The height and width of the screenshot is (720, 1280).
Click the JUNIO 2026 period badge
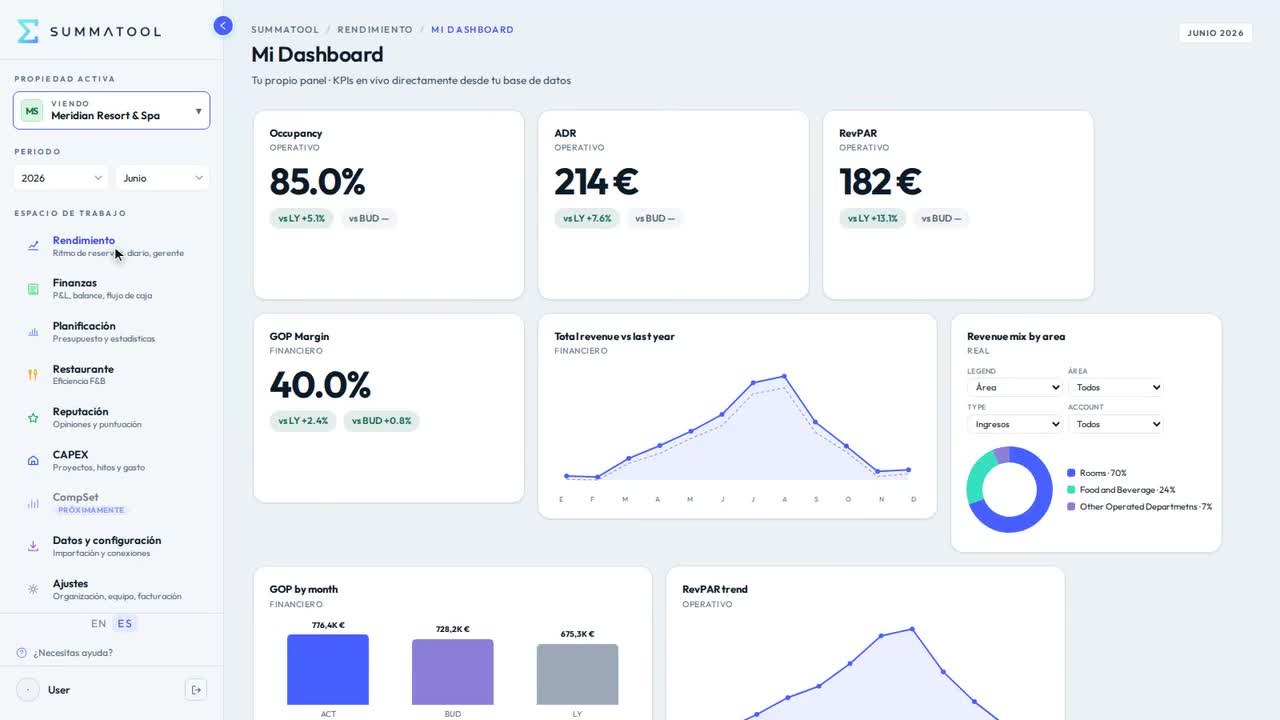click(1215, 33)
